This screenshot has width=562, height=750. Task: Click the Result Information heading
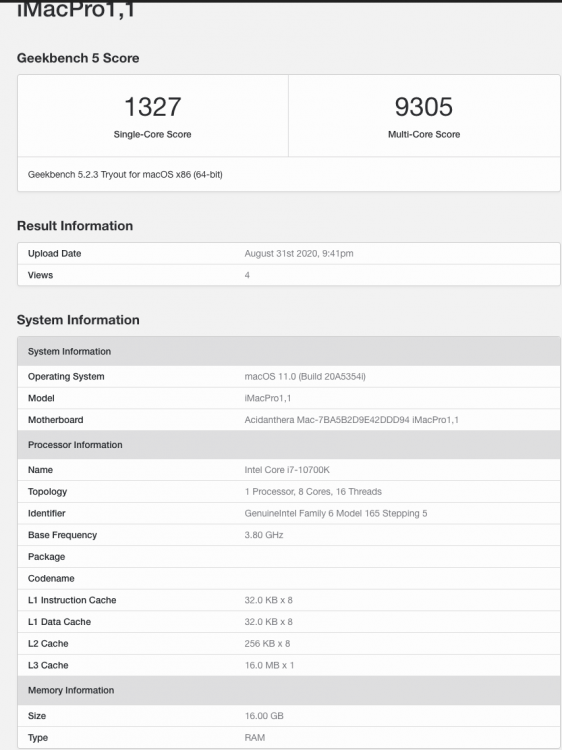click(75, 226)
